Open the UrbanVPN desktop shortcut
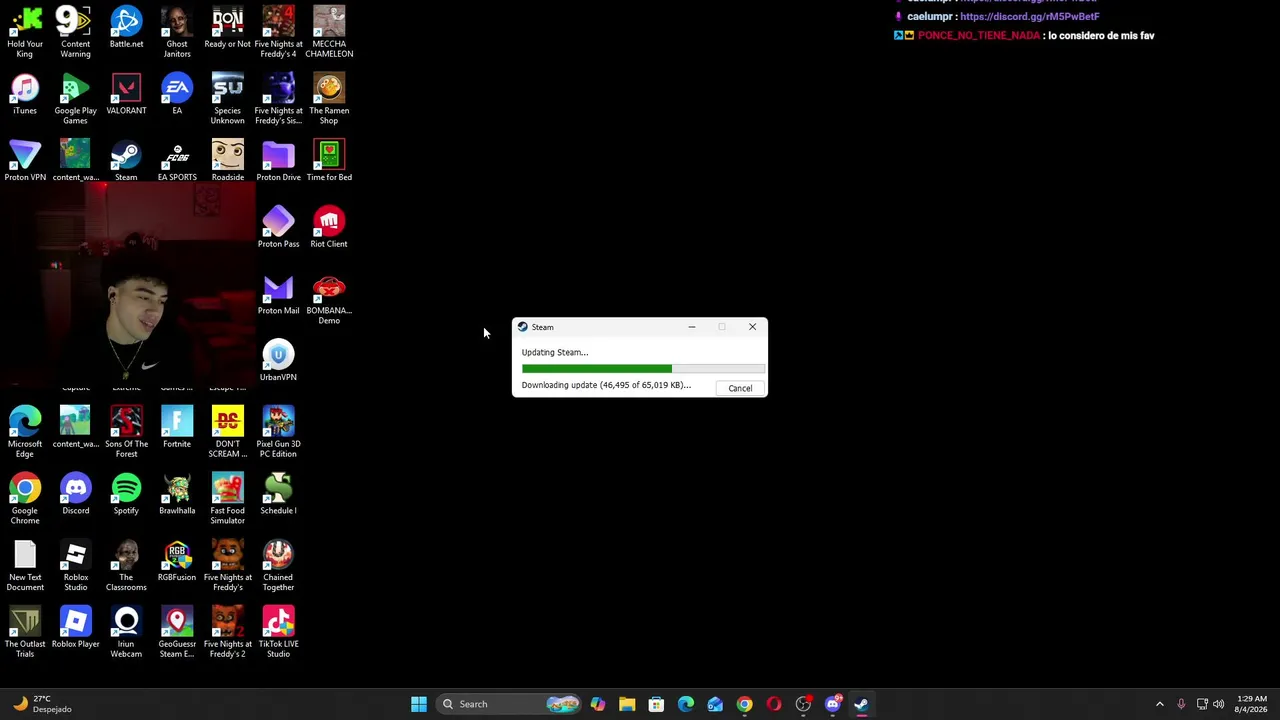Screen dimensions: 1280x720 [x=278, y=361]
